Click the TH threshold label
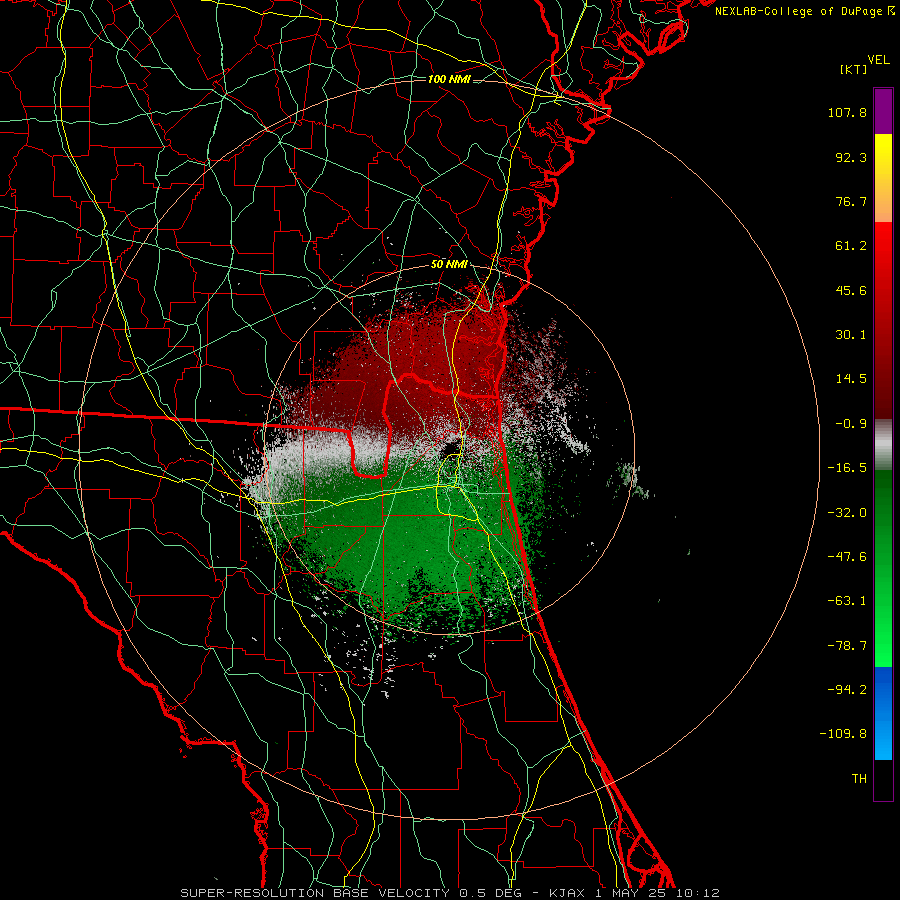Image resolution: width=900 pixels, height=900 pixels. 859,779
